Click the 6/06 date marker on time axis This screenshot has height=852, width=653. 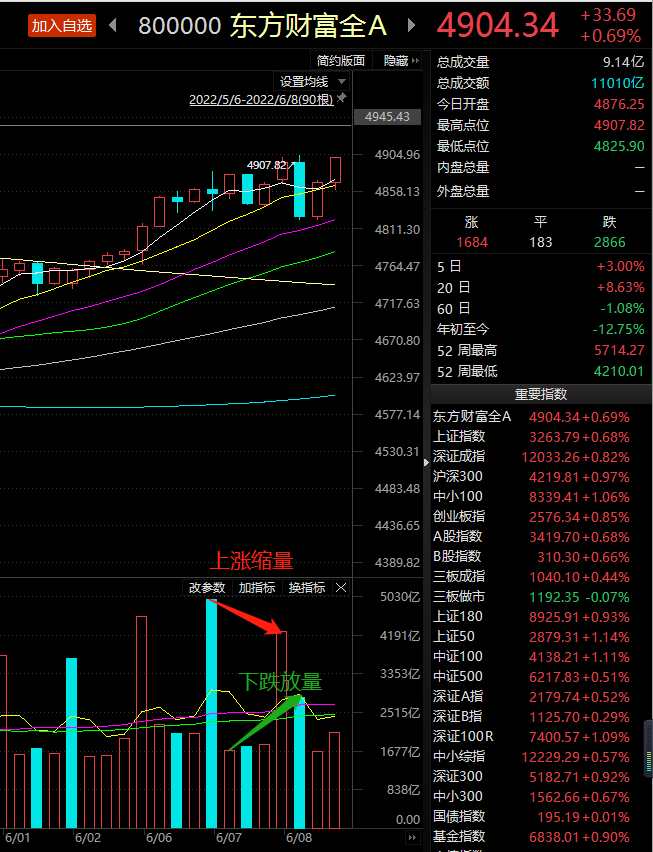tap(159, 838)
